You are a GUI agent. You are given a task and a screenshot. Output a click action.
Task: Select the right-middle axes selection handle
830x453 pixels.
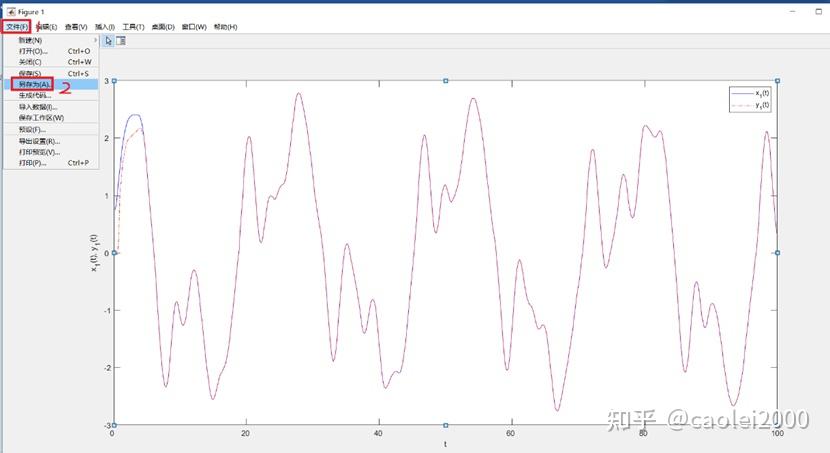778,253
